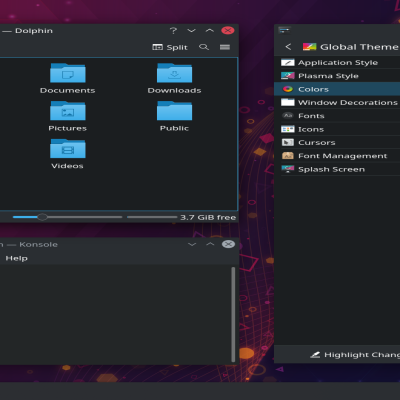Maximize the Dolphin window

pyautogui.click(x=210, y=31)
